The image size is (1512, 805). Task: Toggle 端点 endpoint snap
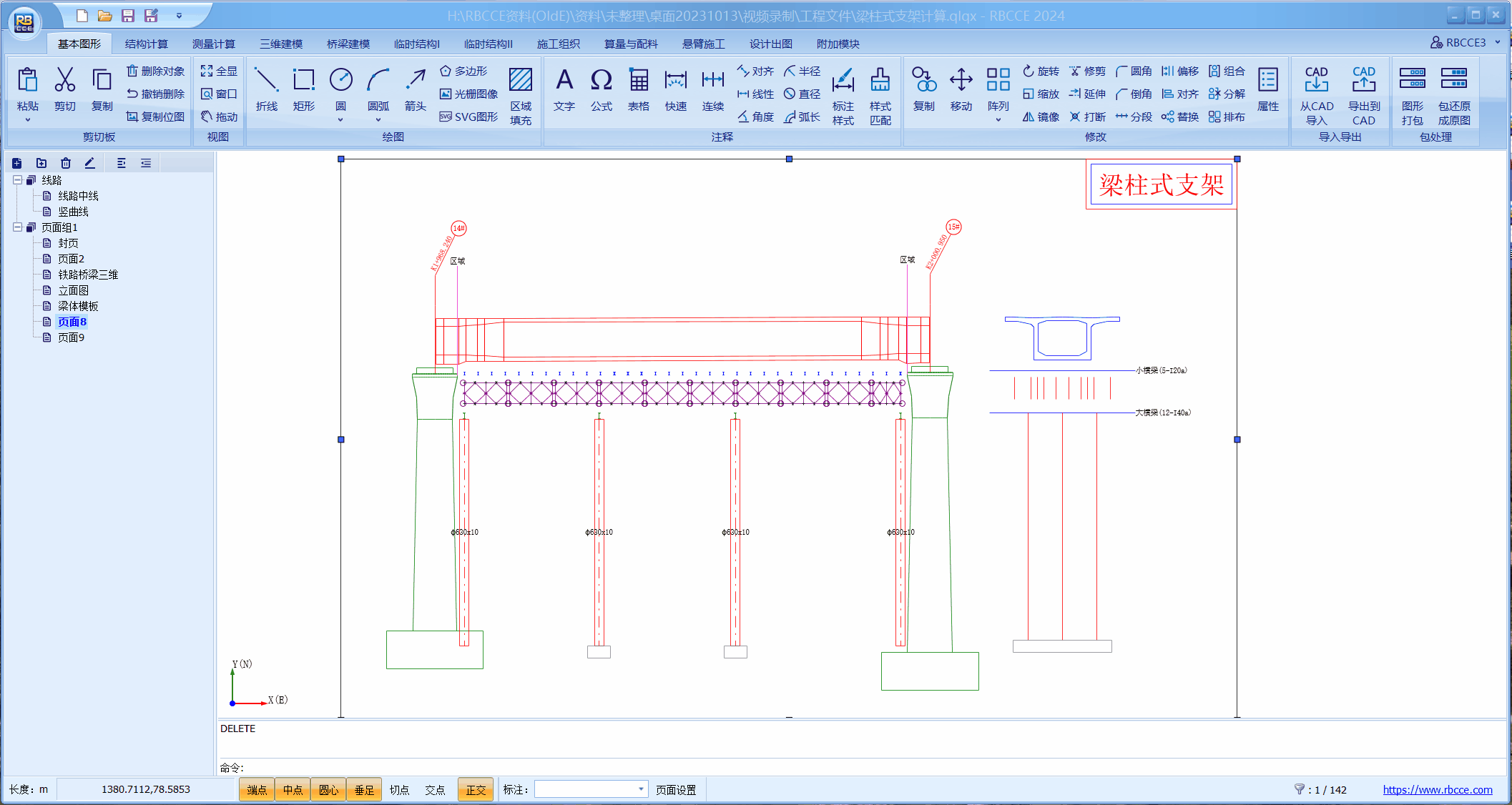tap(257, 790)
